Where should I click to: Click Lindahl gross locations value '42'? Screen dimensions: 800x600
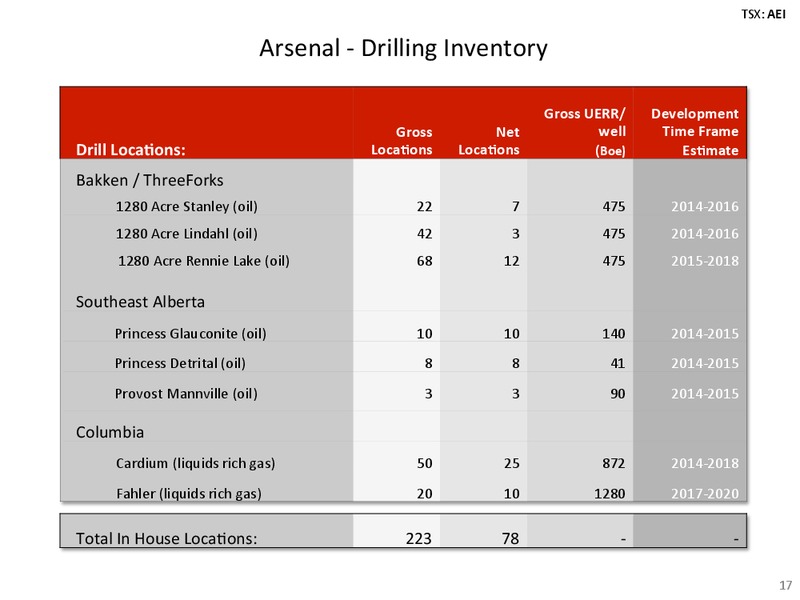pos(424,234)
